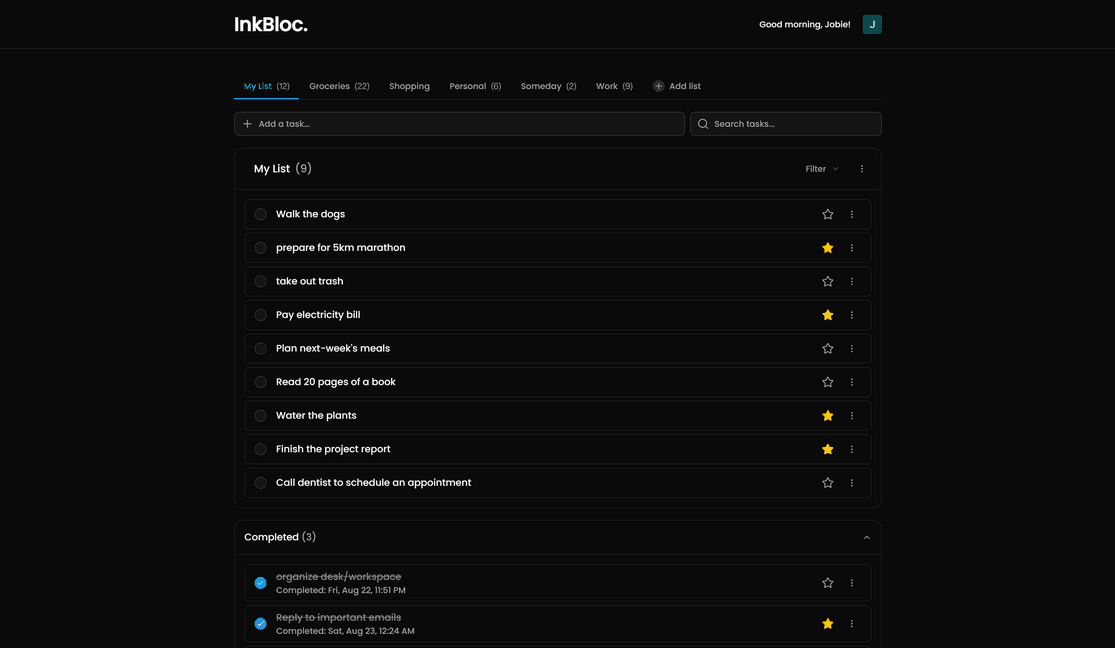Click the Search tasks field
The image size is (1115, 648).
[x=786, y=124]
